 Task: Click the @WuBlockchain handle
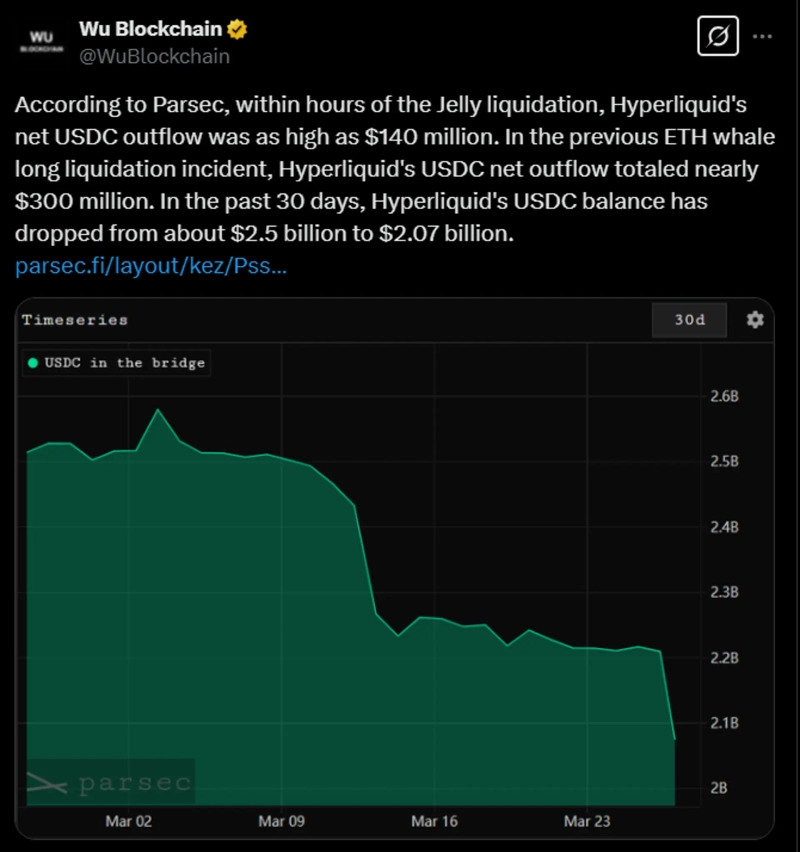tap(154, 56)
